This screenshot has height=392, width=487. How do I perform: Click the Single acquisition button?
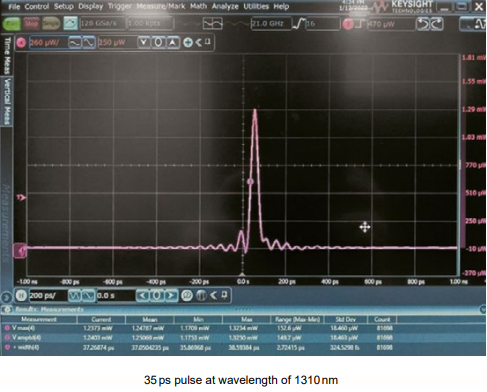pos(51,24)
